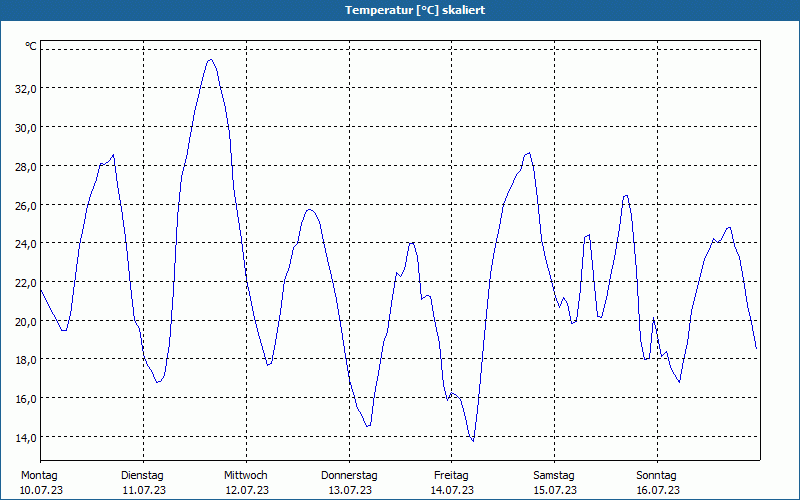Select the 20,0 y-axis tick label

(x=26, y=321)
